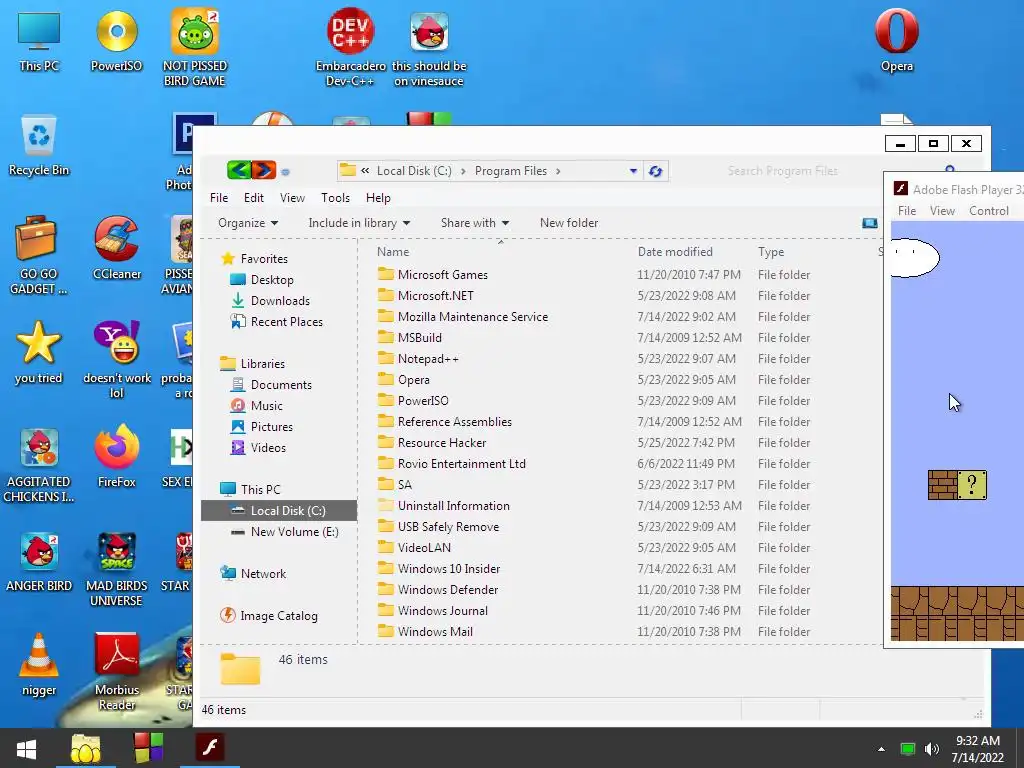Image resolution: width=1024 pixels, height=768 pixels.
Task: Launch Opera from the desktop
Action: (897, 40)
